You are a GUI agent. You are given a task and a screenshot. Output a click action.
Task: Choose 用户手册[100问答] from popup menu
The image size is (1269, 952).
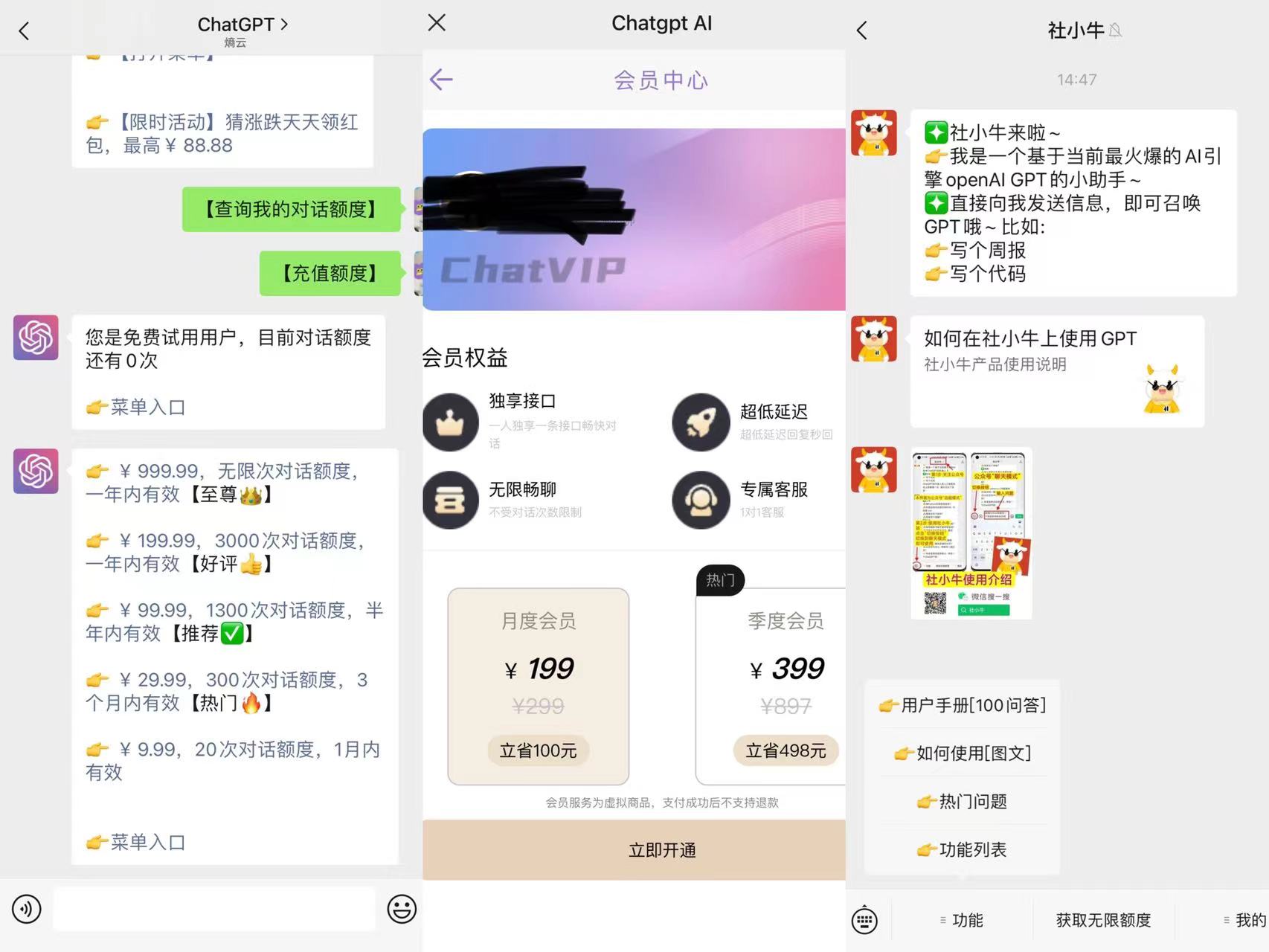click(x=963, y=705)
